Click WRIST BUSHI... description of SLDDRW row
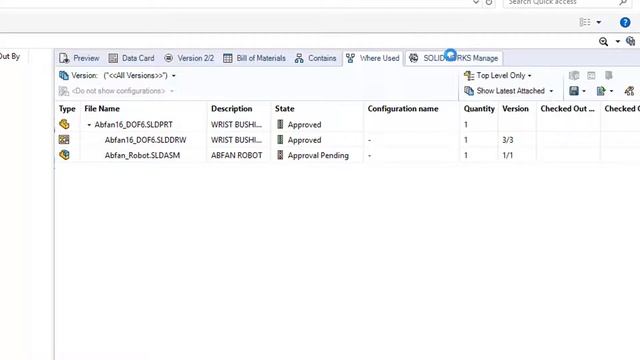This screenshot has width=640, height=360. pos(236,140)
